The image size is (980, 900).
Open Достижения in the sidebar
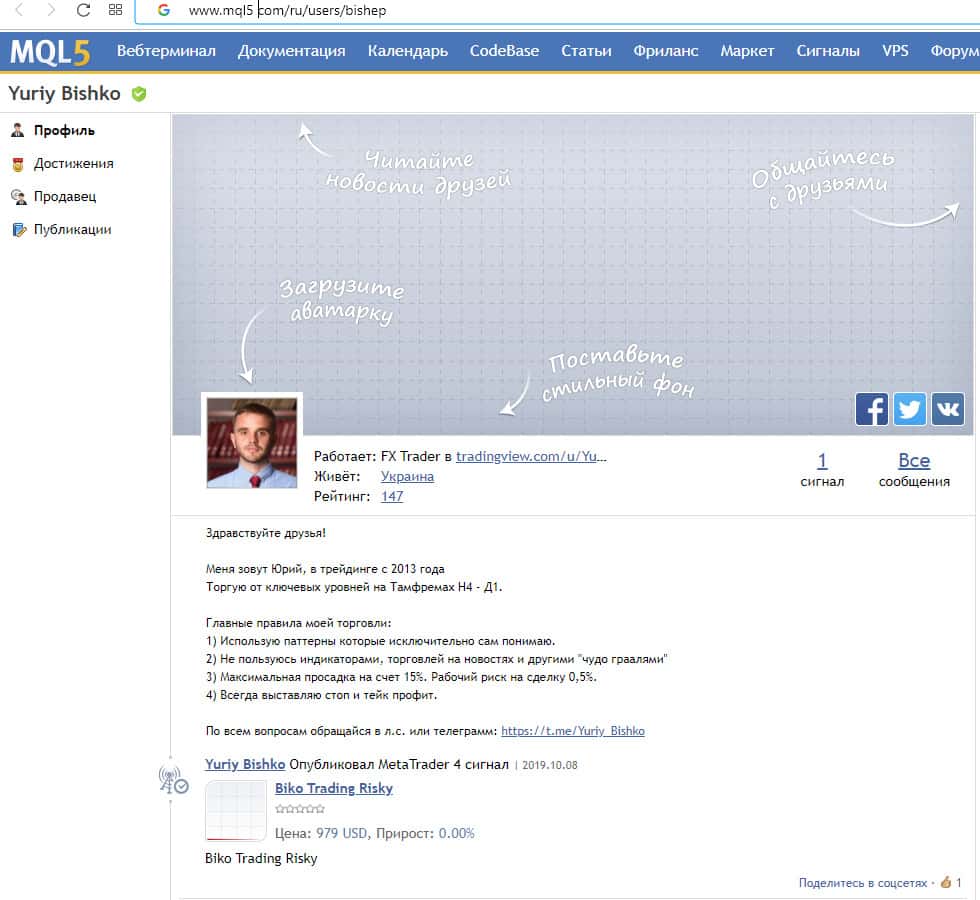click(x=74, y=163)
